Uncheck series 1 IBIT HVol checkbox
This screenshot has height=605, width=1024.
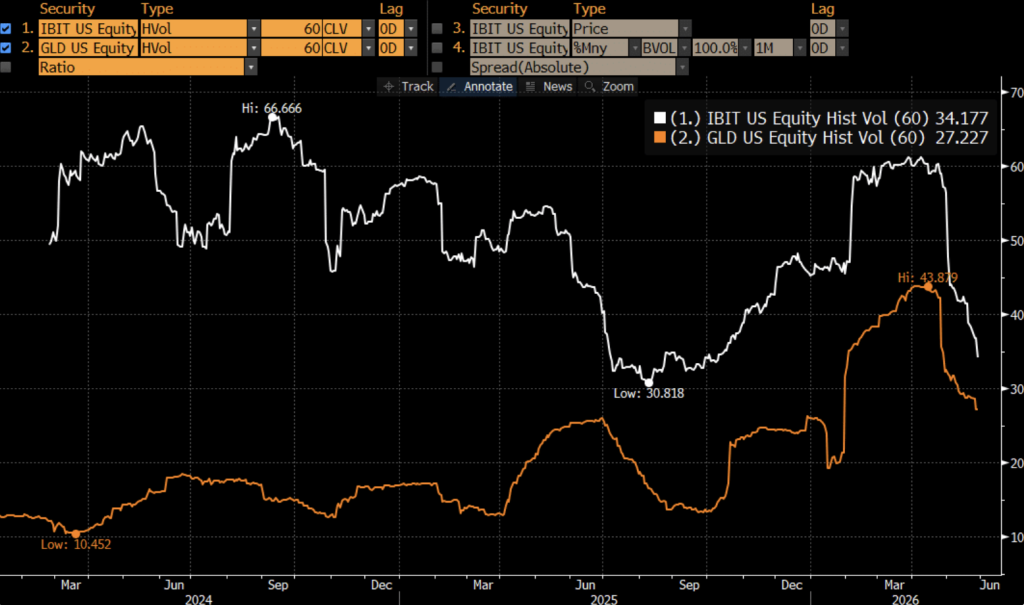pyautogui.click(x=6, y=29)
